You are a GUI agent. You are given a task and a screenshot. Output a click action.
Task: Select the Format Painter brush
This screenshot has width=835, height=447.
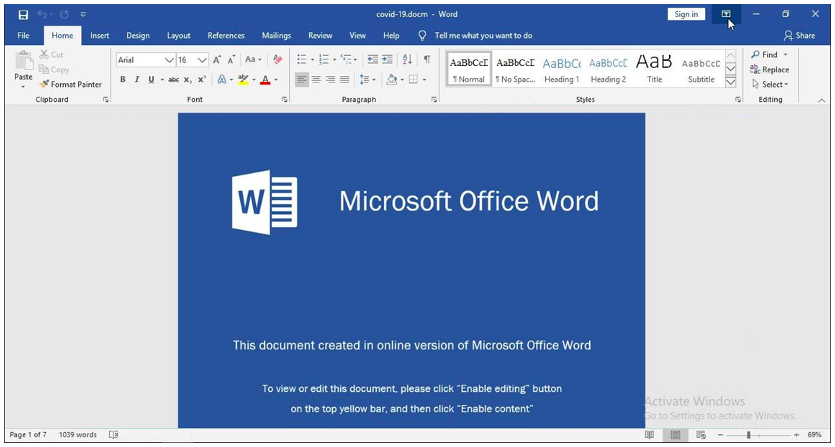point(70,84)
